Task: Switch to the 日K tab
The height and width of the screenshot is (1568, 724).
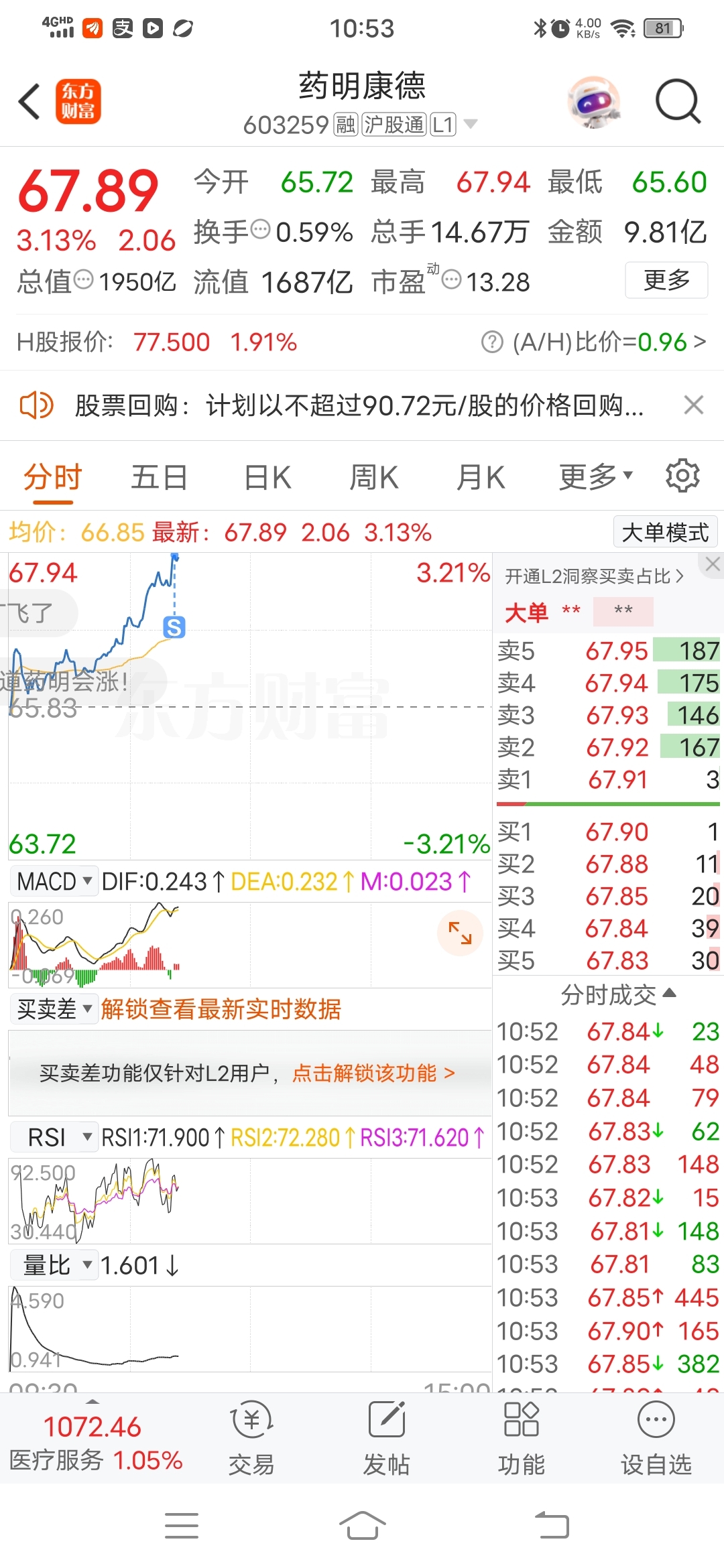Action: 267,478
